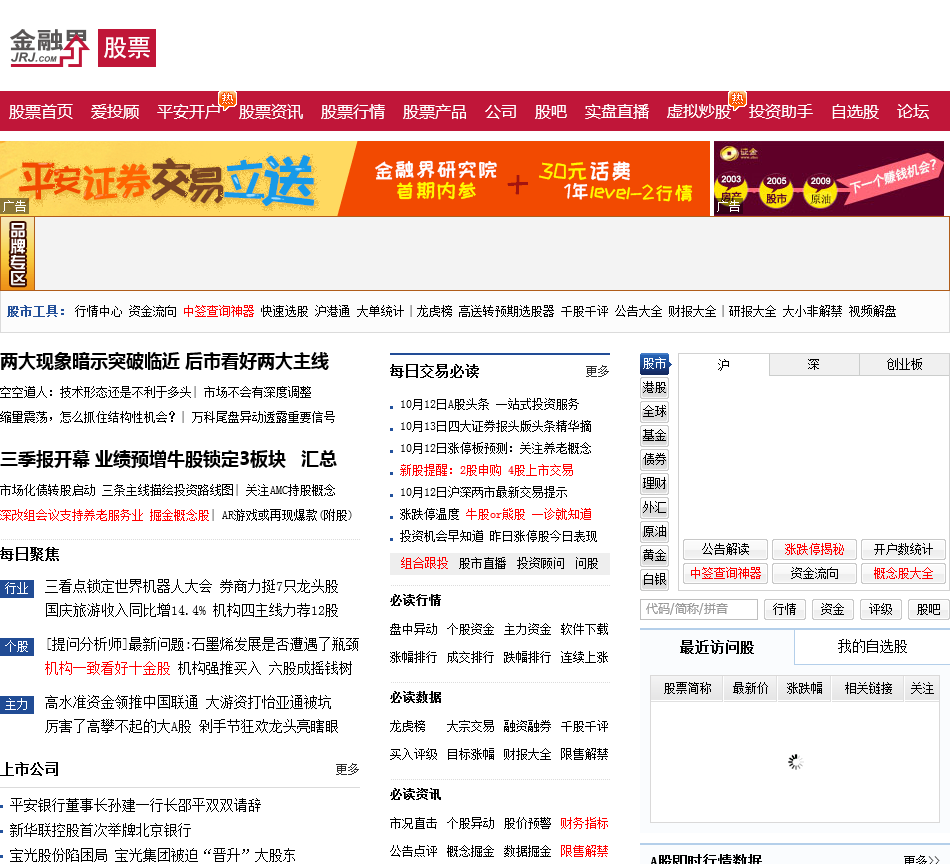Click the 涨跌停揭秘 button
The height and width of the screenshot is (864, 950).
point(814,550)
